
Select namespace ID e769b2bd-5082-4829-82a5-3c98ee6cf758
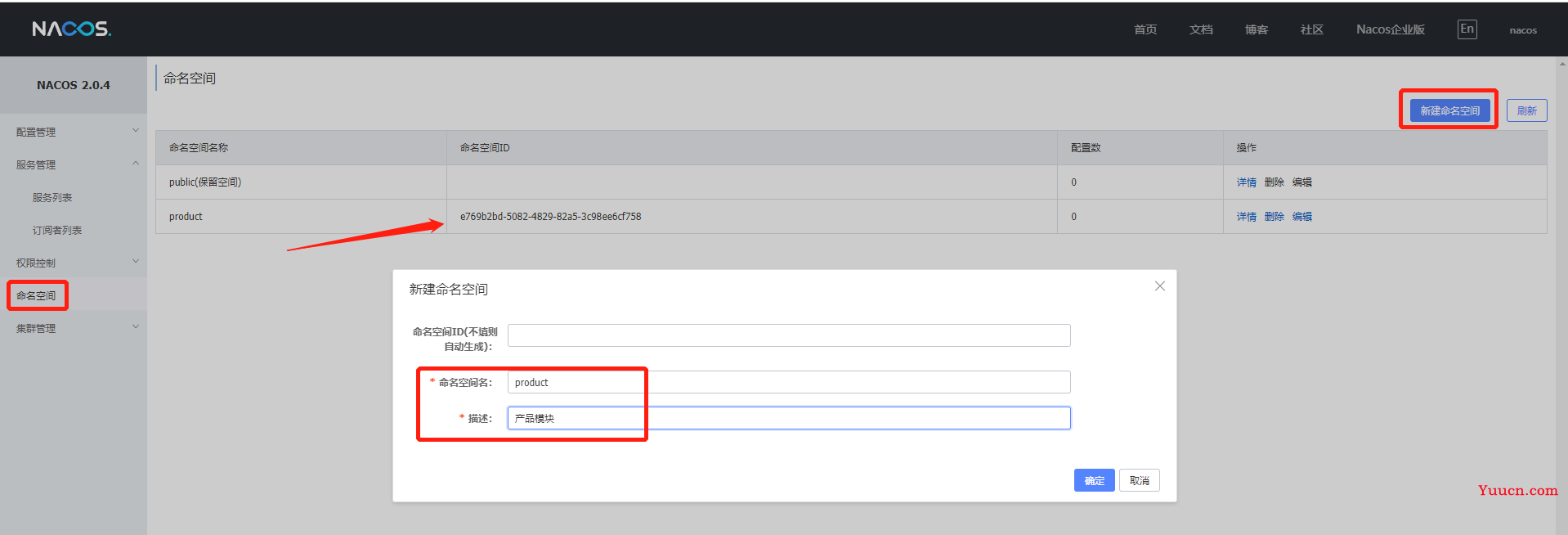550,217
